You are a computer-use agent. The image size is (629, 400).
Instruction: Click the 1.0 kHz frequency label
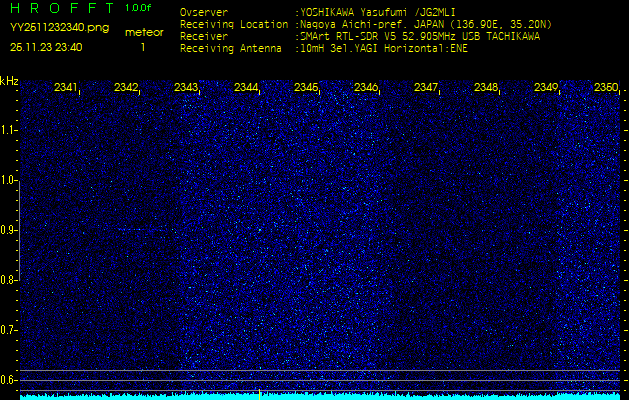(x=7, y=181)
